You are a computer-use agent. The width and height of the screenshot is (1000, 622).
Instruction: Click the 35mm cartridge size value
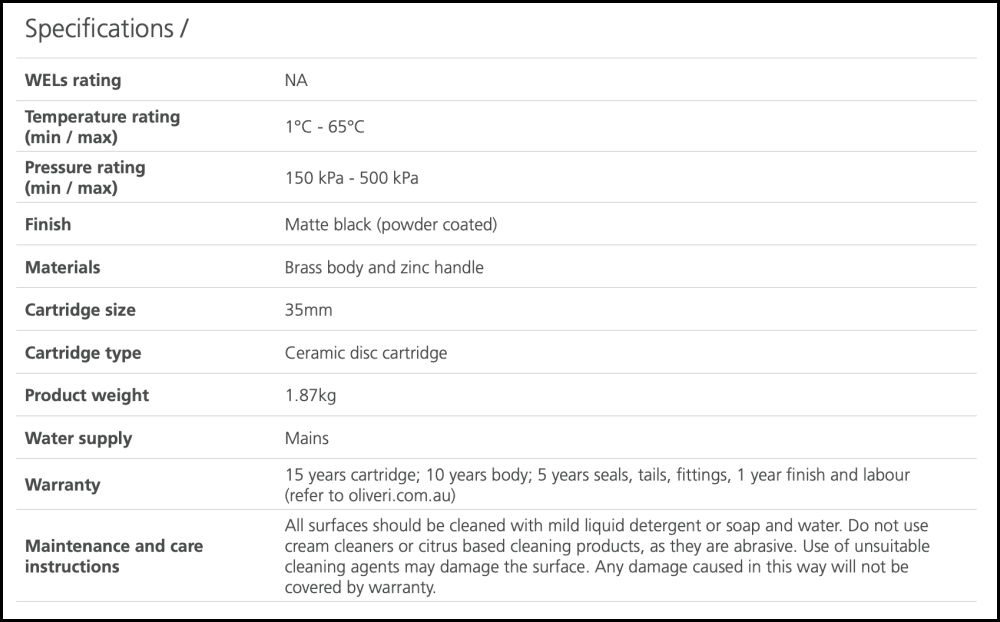[x=308, y=310]
